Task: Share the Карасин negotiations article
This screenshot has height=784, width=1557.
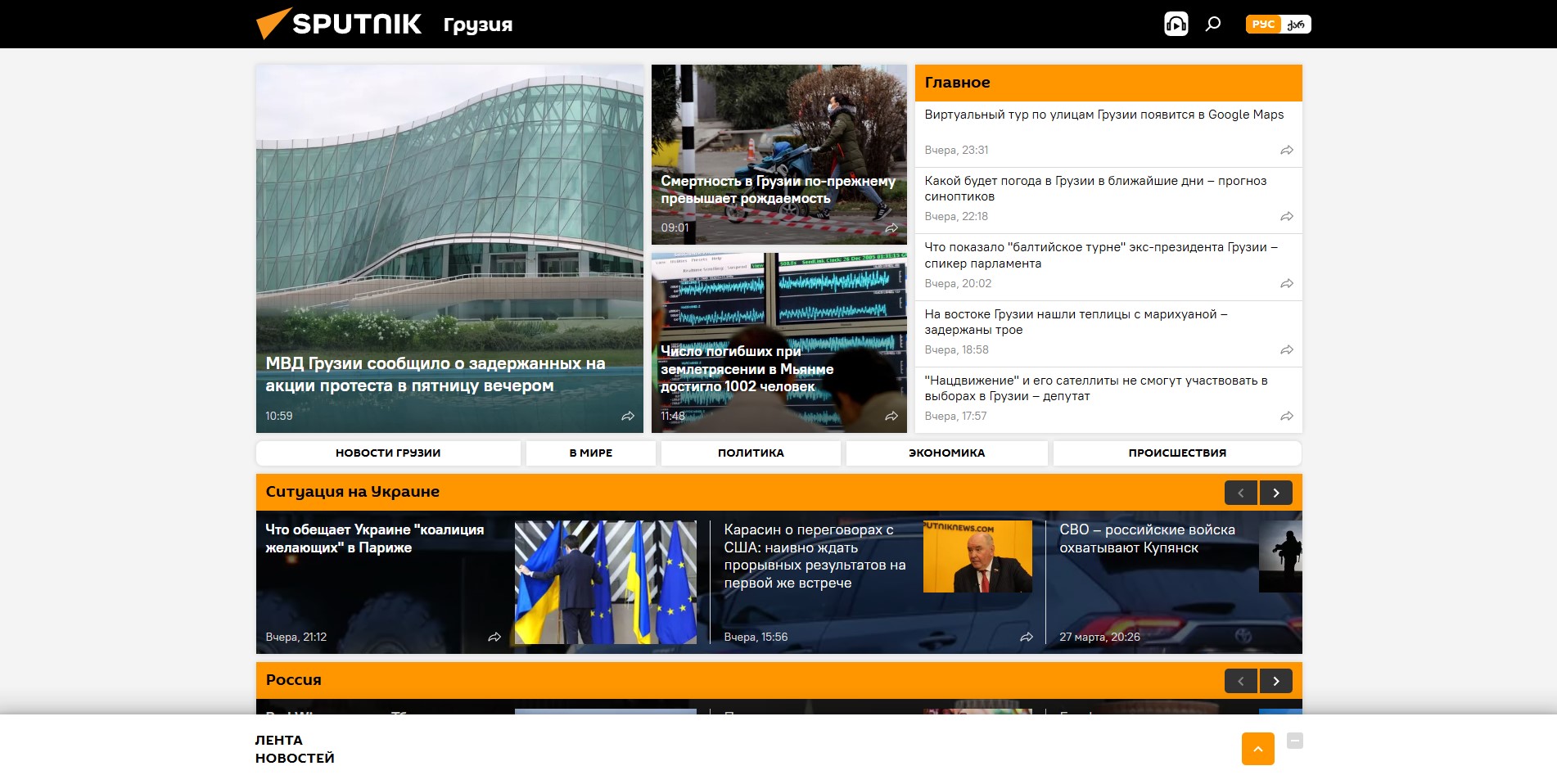Action: [1027, 637]
